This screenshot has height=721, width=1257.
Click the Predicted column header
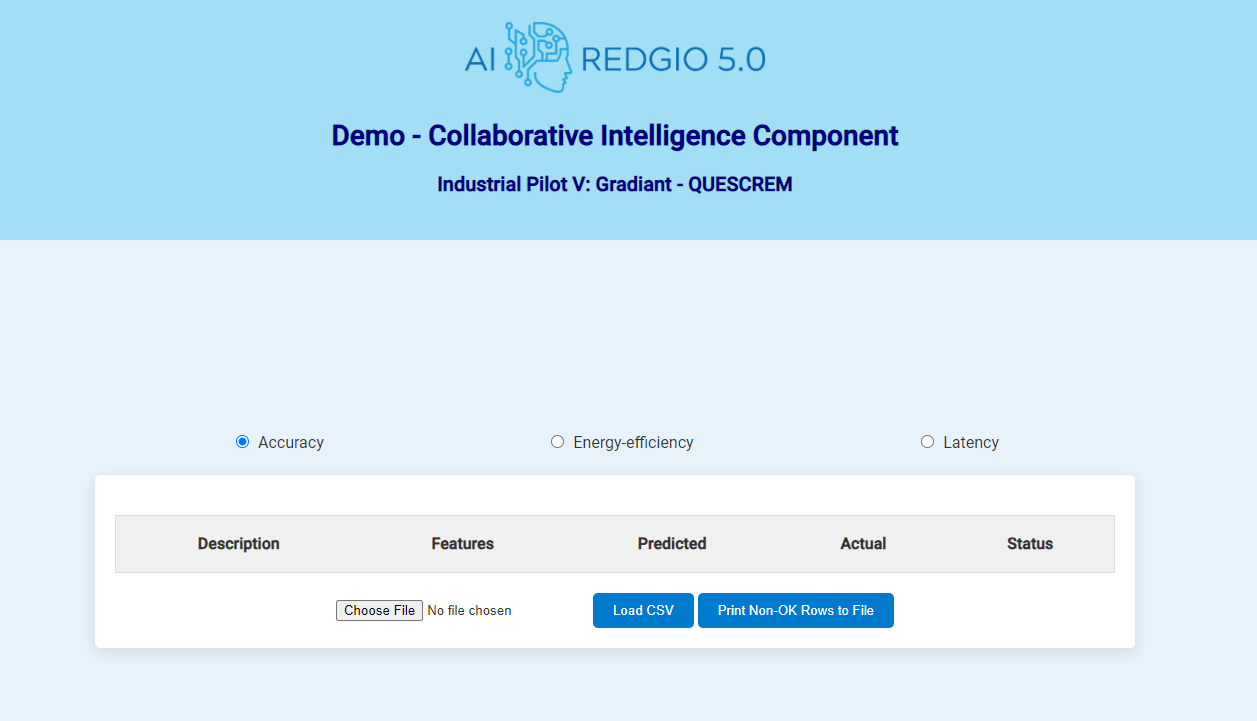672,544
